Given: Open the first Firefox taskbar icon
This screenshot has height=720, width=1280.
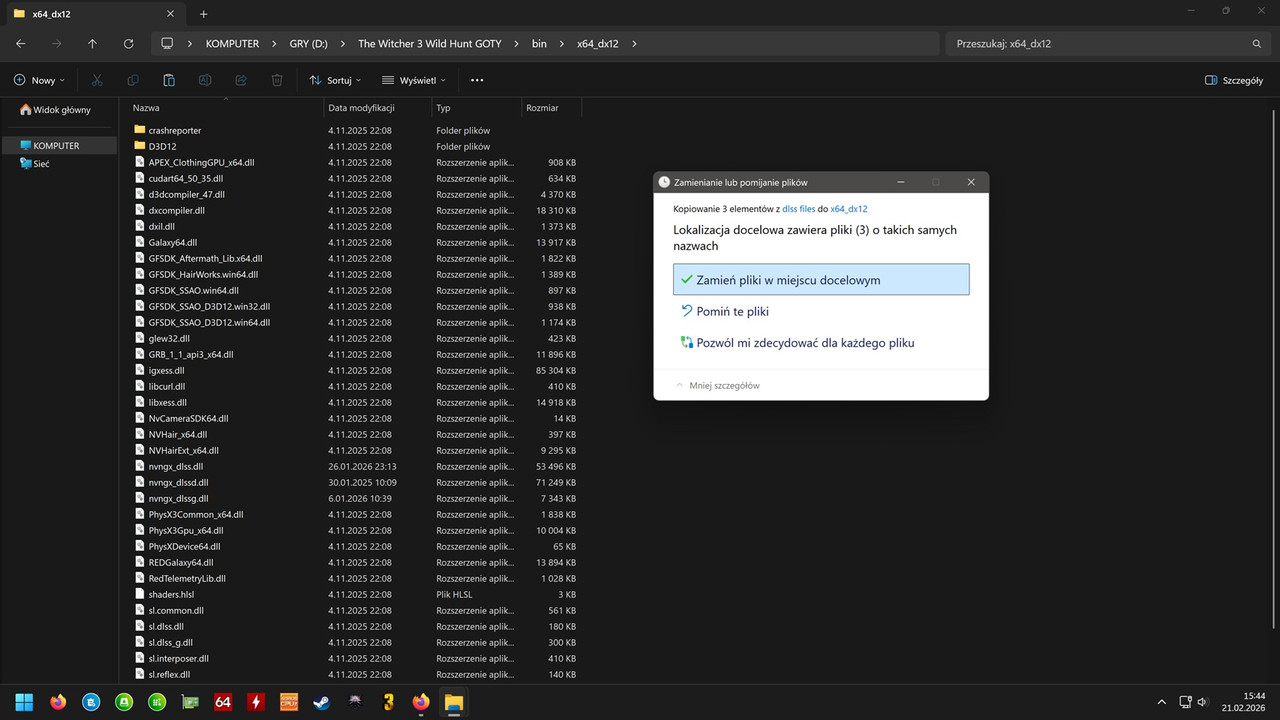Looking at the screenshot, I should (57, 702).
